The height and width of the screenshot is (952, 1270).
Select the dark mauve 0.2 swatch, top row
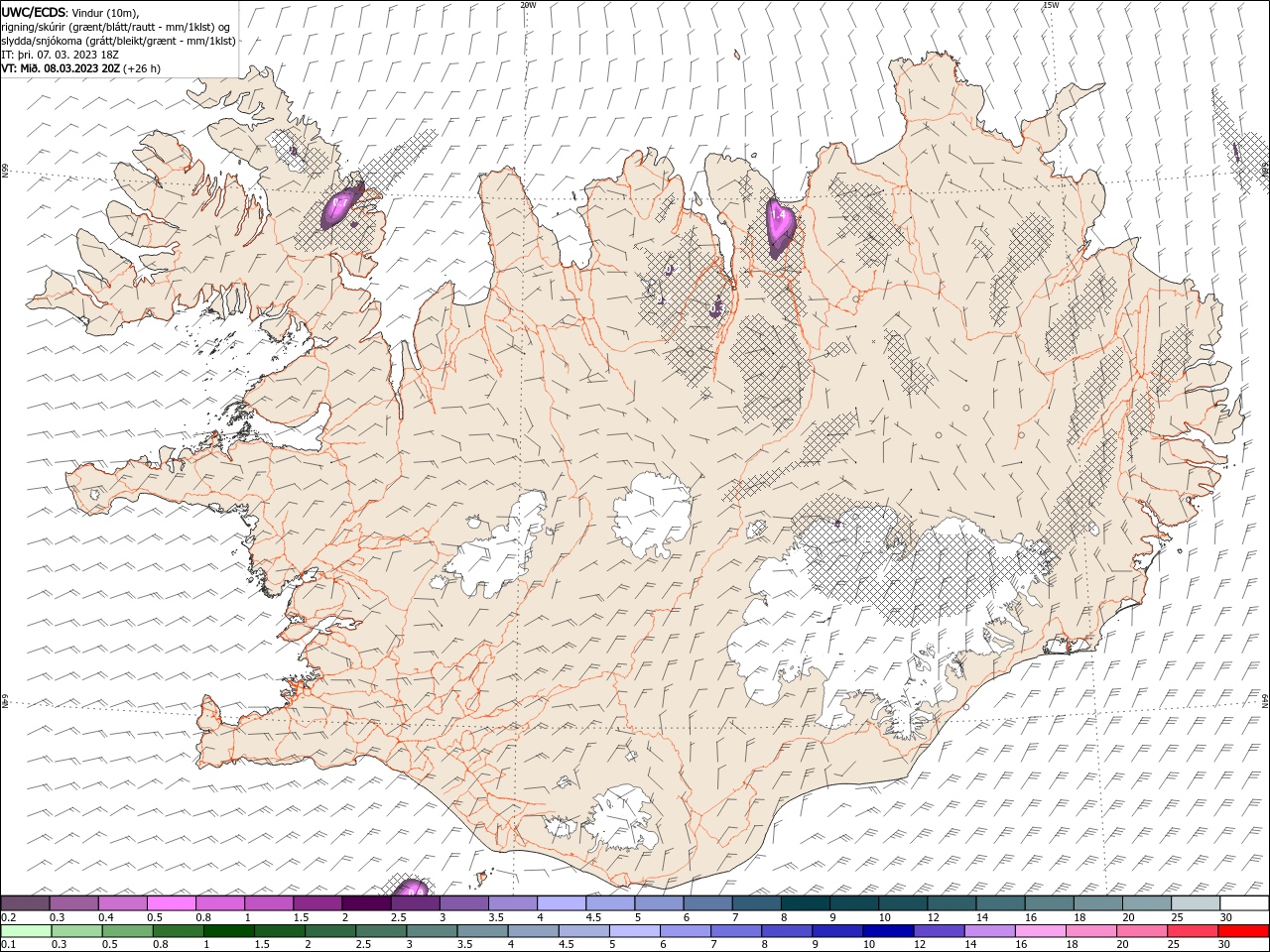(x=25, y=903)
